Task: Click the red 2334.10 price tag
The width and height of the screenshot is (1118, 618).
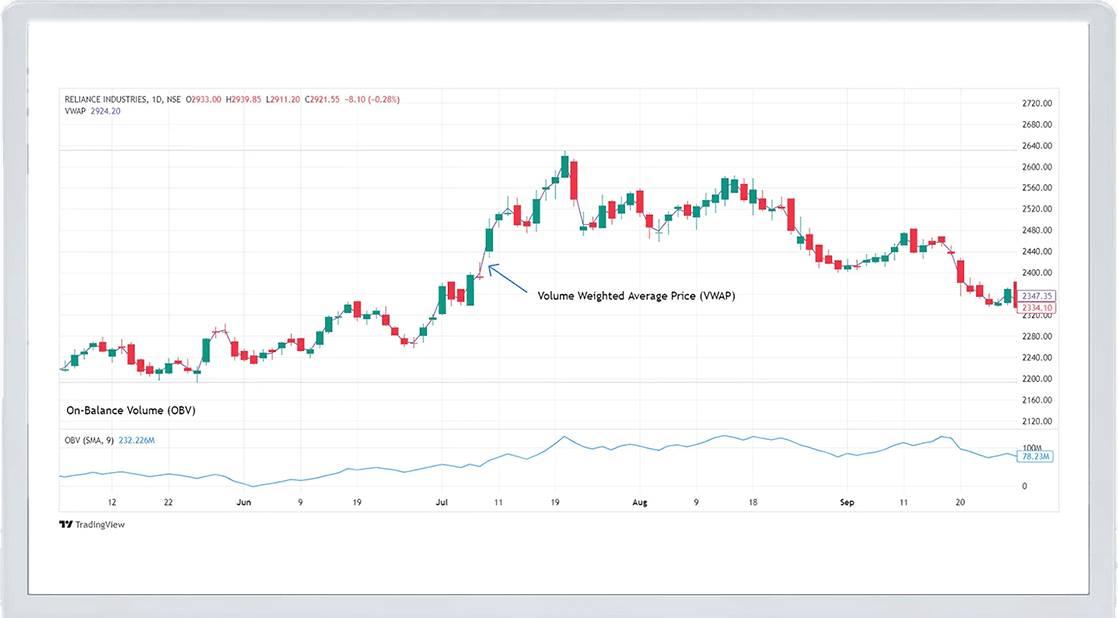Action: 1036,308
